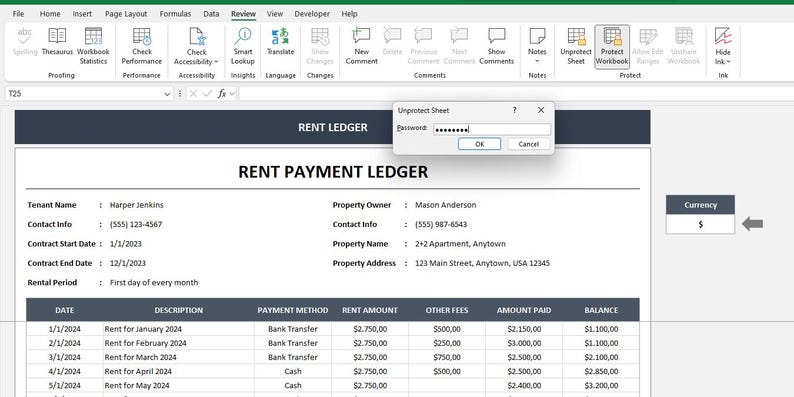This screenshot has height=397, width=794.
Task: Select balance cell $2.850,00
Action: point(601,371)
